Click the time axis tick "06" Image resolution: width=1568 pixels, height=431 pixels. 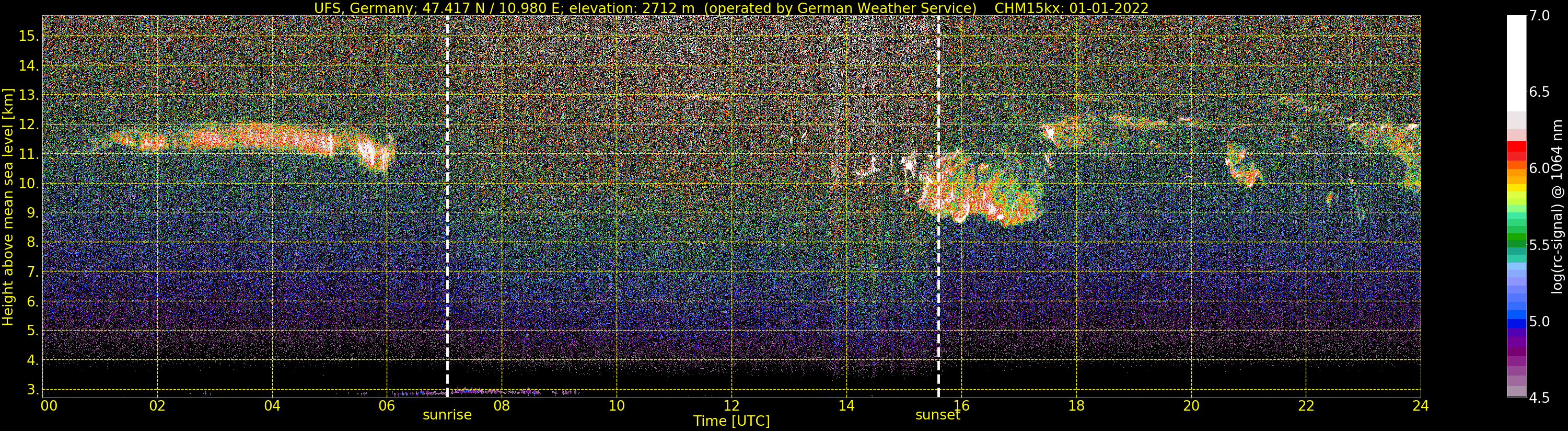[x=387, y=405]
